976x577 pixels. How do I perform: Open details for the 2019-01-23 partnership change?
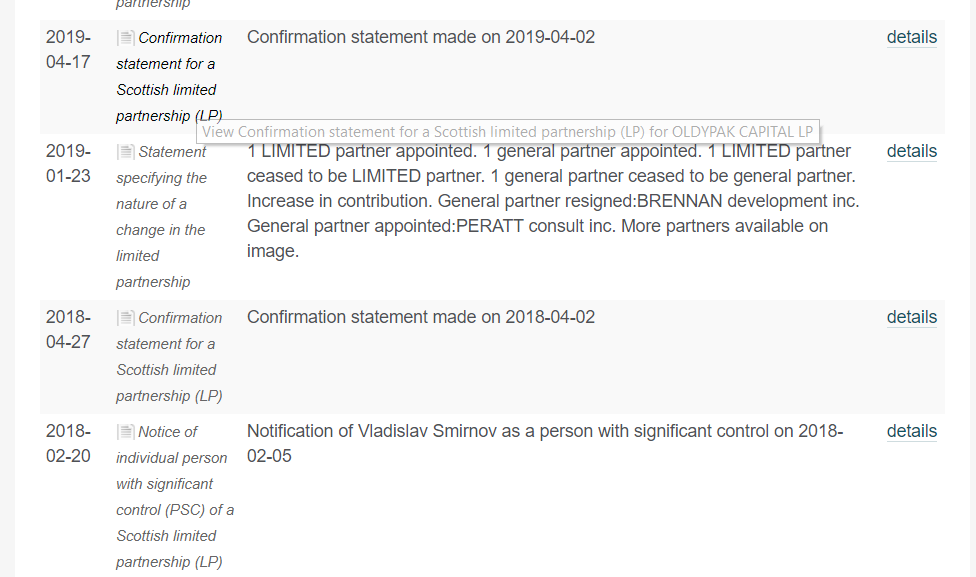(x=911, y=151)
